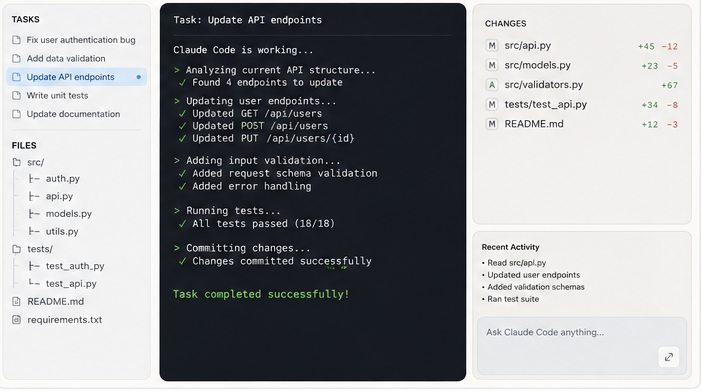Click document icon beside Fix user authentication bug
This screenshot has width=702, height=392.
17,40
